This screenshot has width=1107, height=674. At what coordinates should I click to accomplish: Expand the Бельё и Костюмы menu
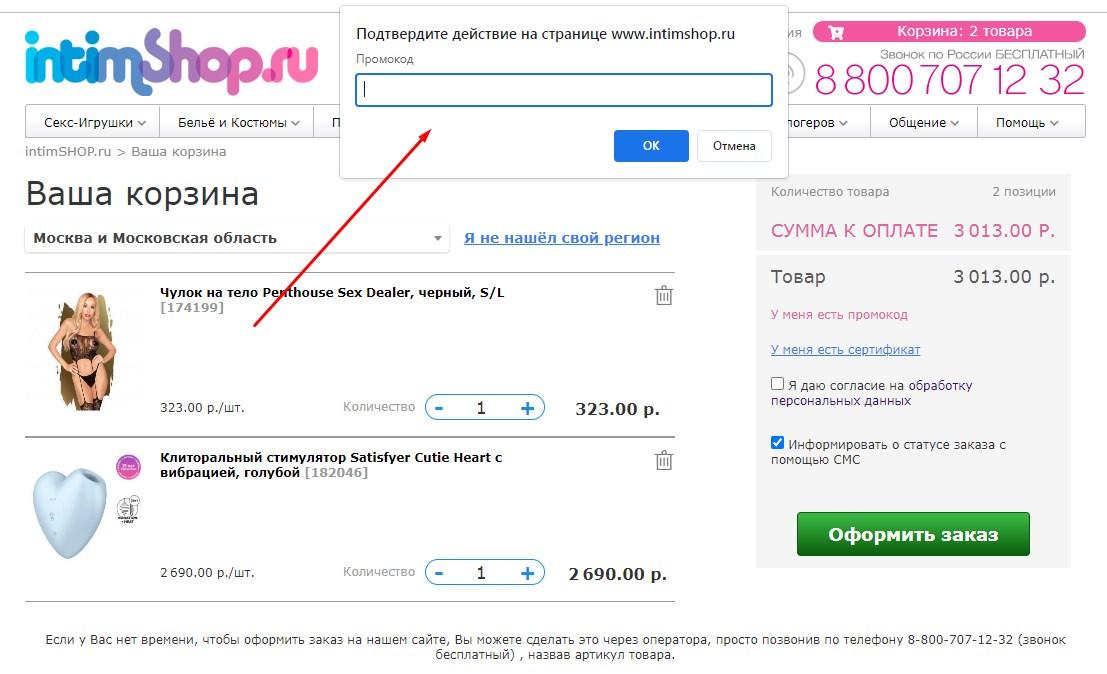237,122
